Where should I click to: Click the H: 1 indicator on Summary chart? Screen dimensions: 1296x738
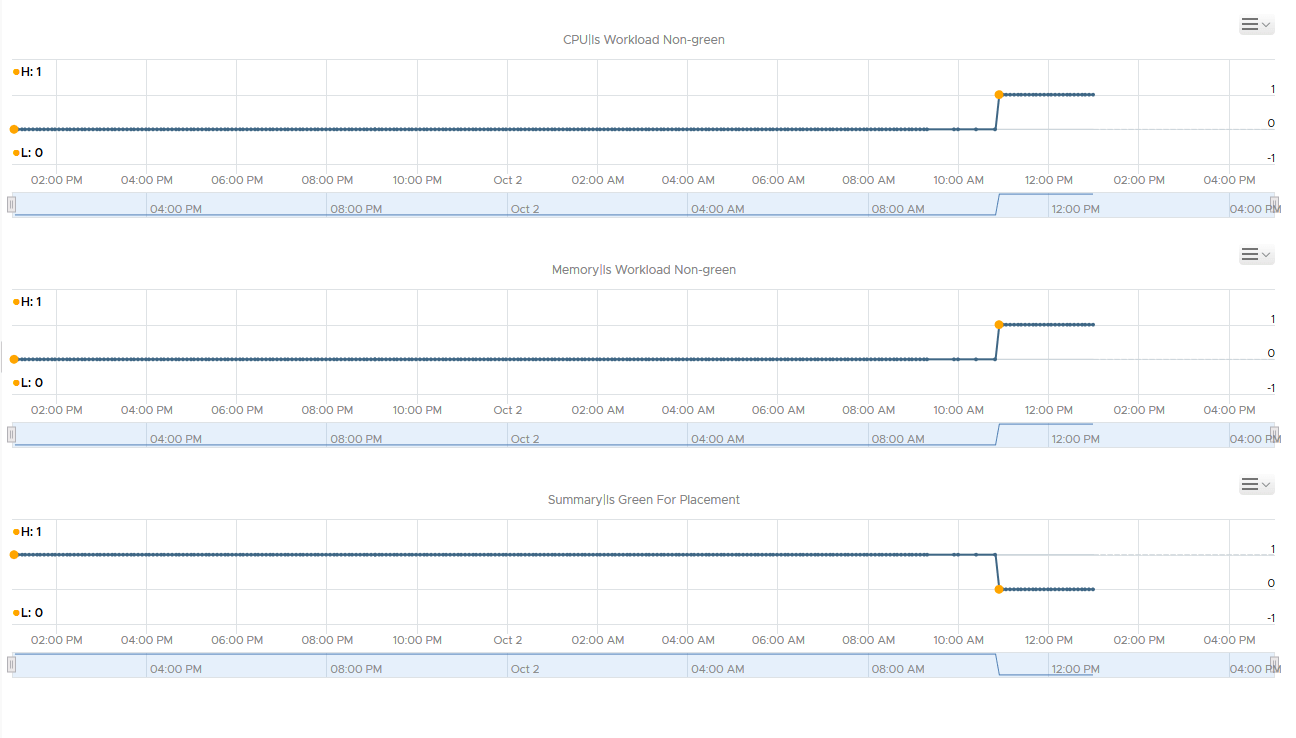(x=28, y=531)
